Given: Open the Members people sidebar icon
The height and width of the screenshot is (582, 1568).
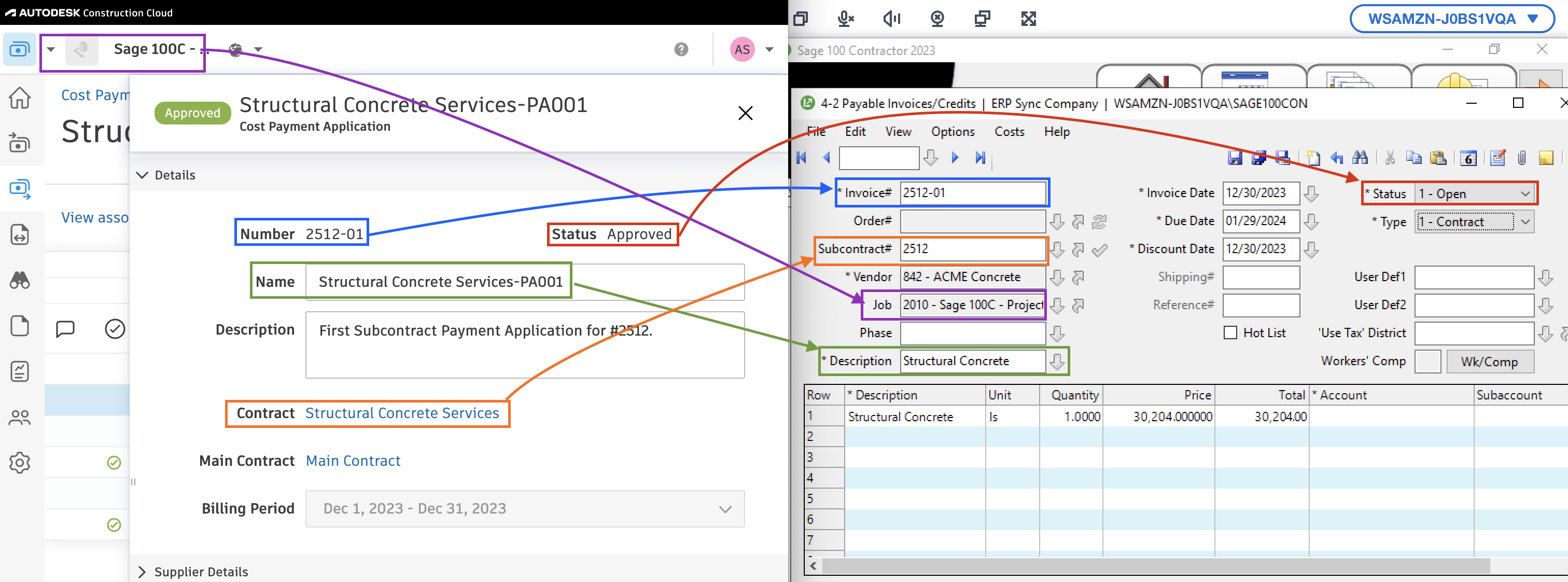Looking at the screenshot, I should tap(20, 417).
